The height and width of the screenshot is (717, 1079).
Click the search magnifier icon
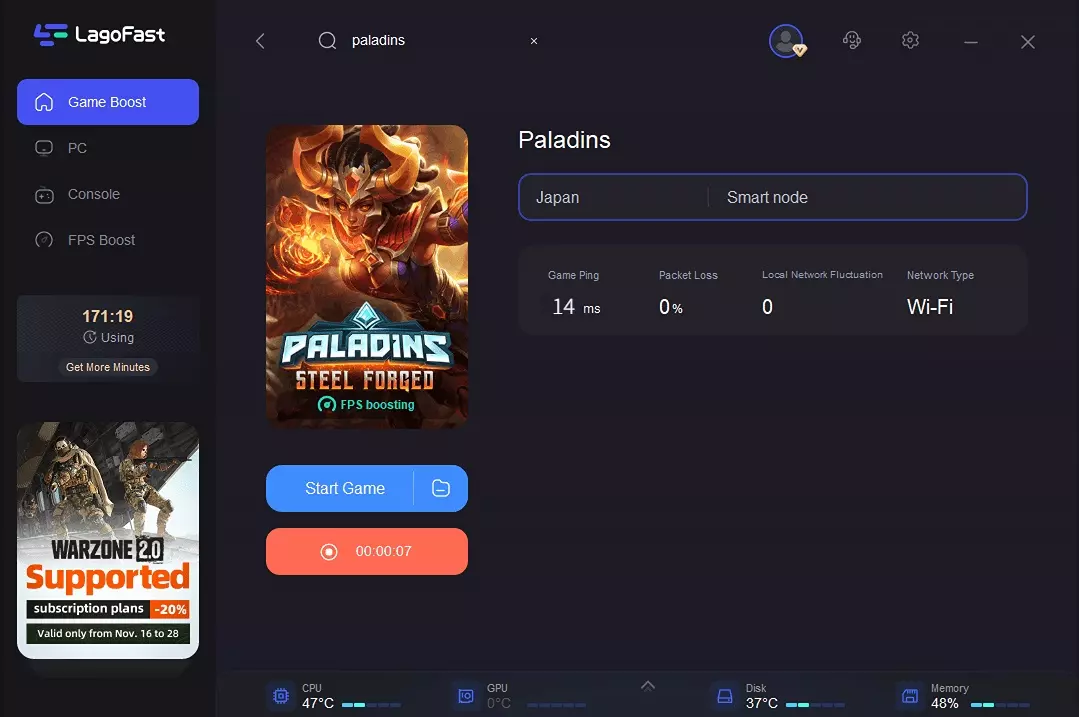click(x=328, y=41)
